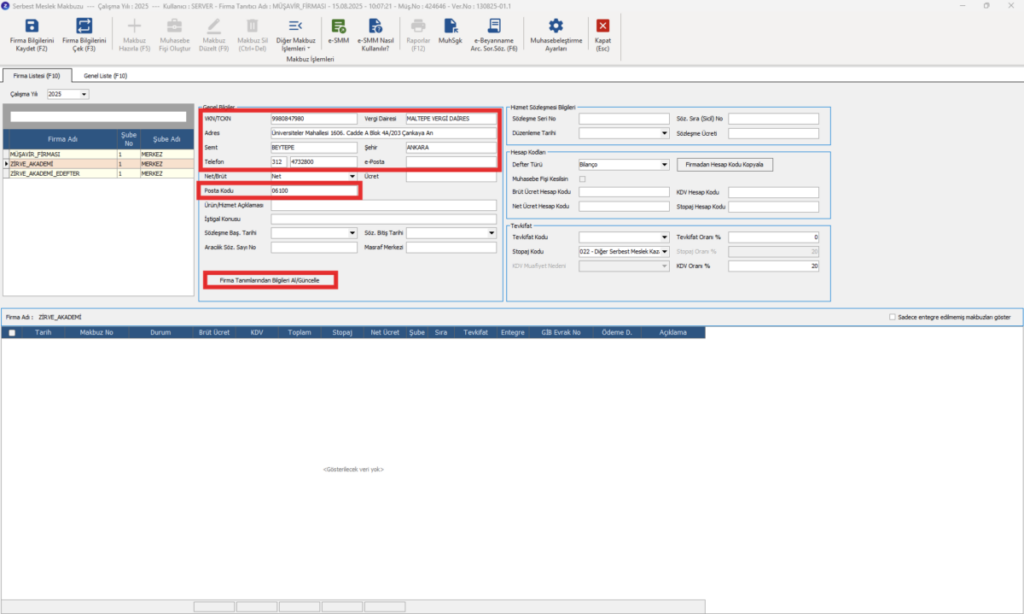Open e-SMM Nasıl Kullanılır help icon

pos(376,26)
